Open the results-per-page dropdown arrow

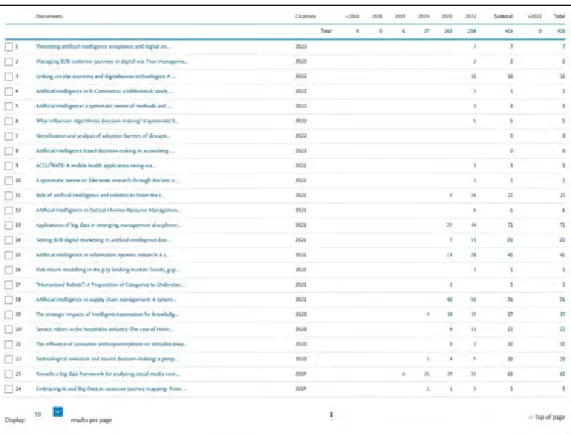58,412
